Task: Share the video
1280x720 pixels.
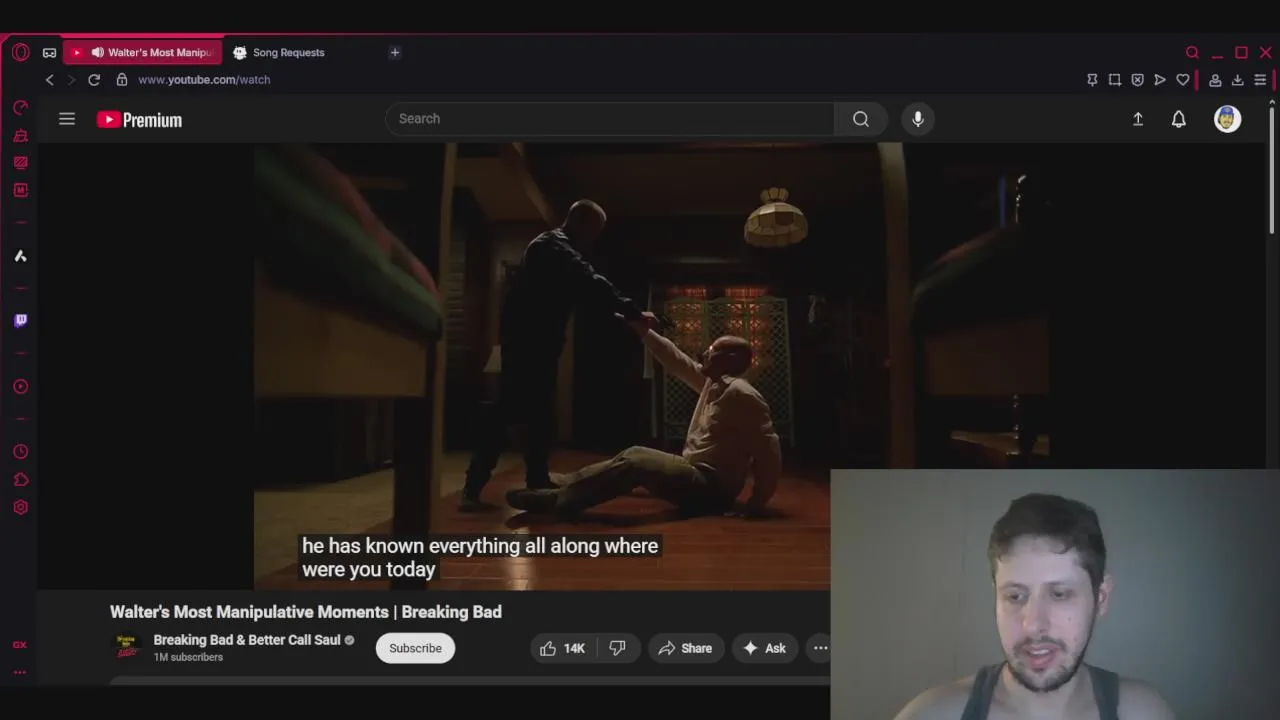Action: click(x=685, y=648)
